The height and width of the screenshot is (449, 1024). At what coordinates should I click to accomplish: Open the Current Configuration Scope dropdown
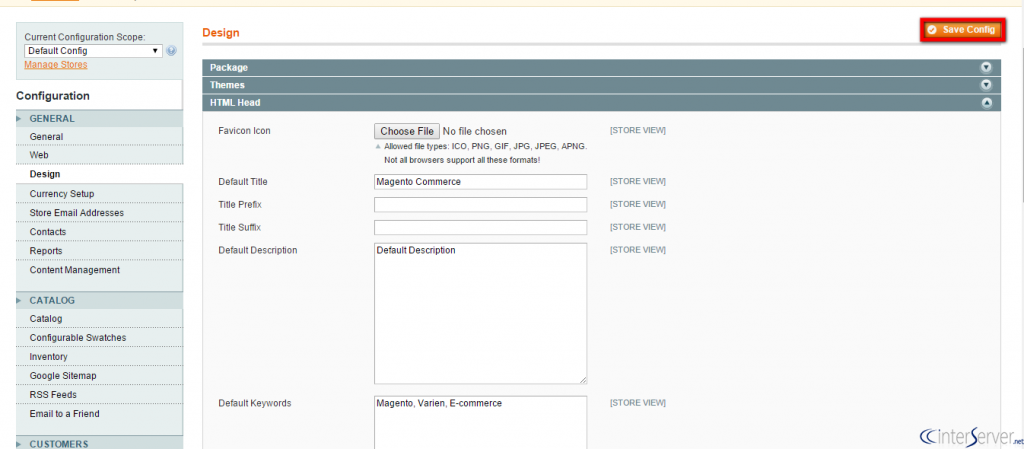tap(93, 51)
